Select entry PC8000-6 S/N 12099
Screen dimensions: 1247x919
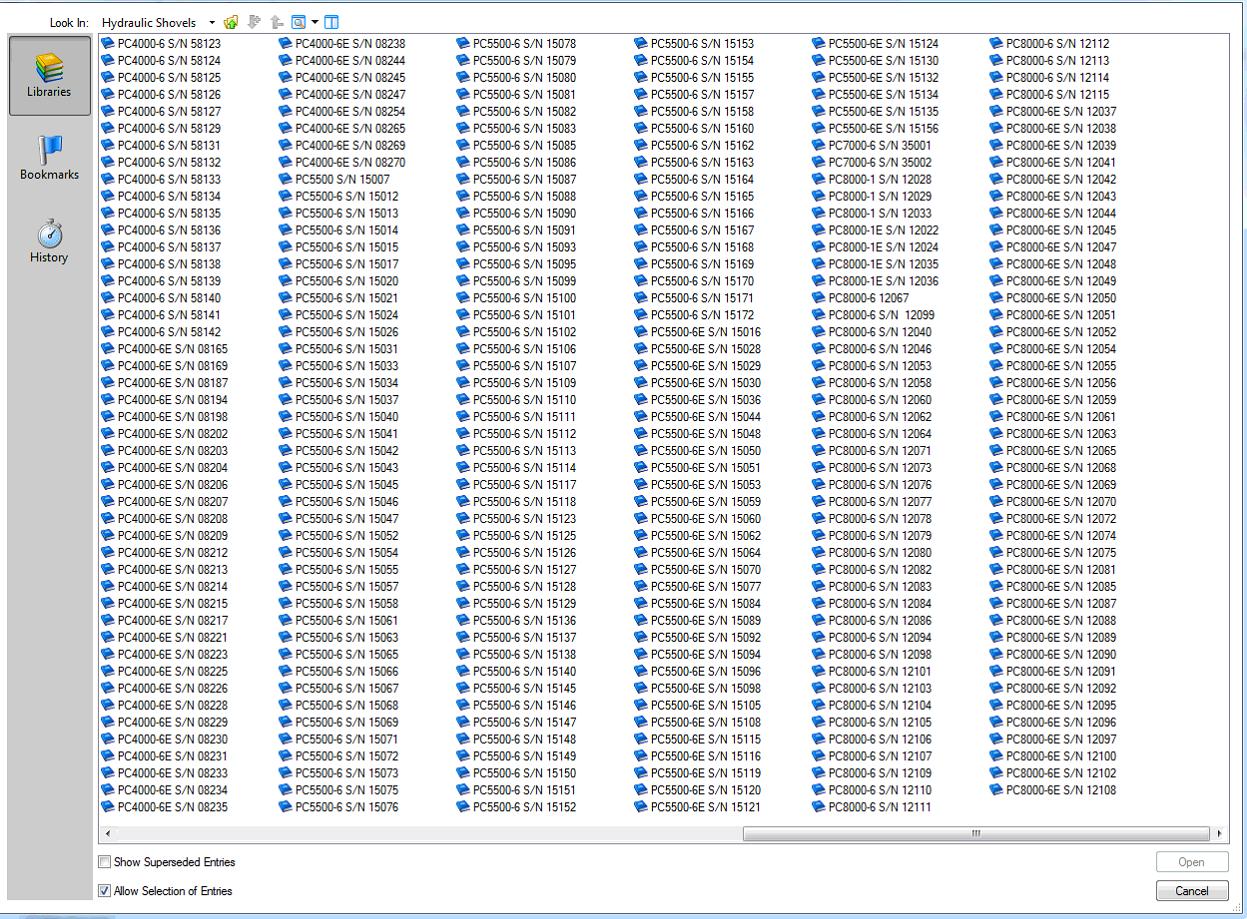(881, 315)
